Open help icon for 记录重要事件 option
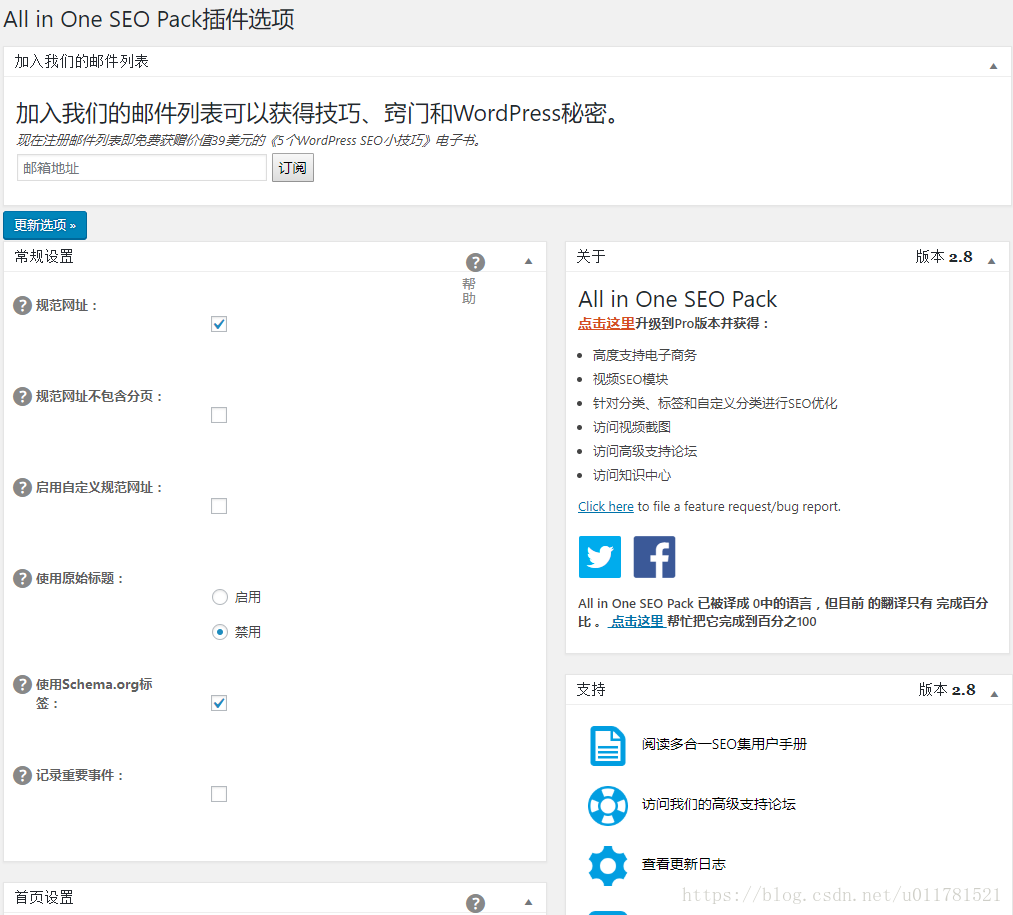The image size is (1013, 915). [23, 775]
